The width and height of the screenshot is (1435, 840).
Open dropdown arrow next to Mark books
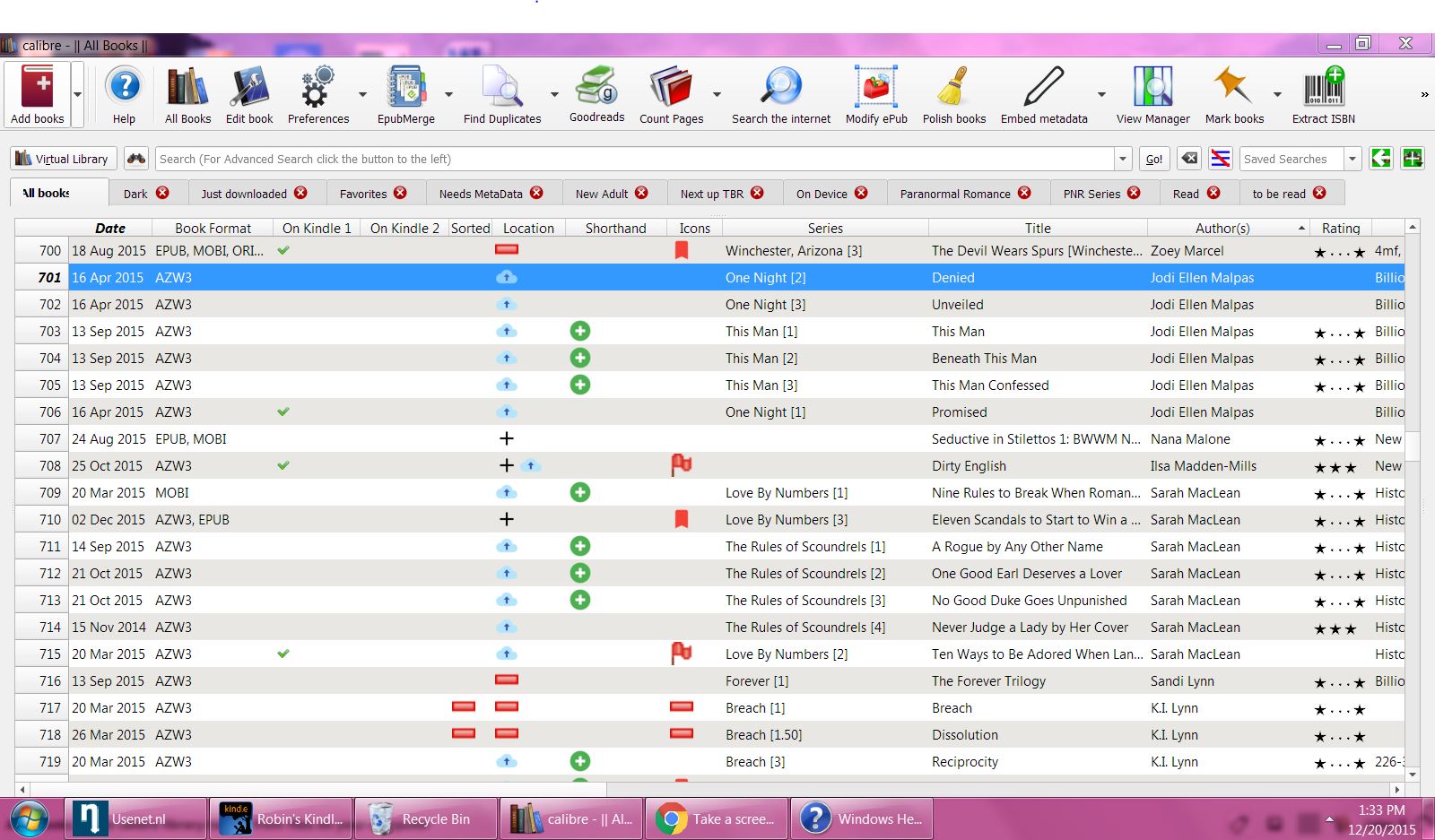(1277, 94)
